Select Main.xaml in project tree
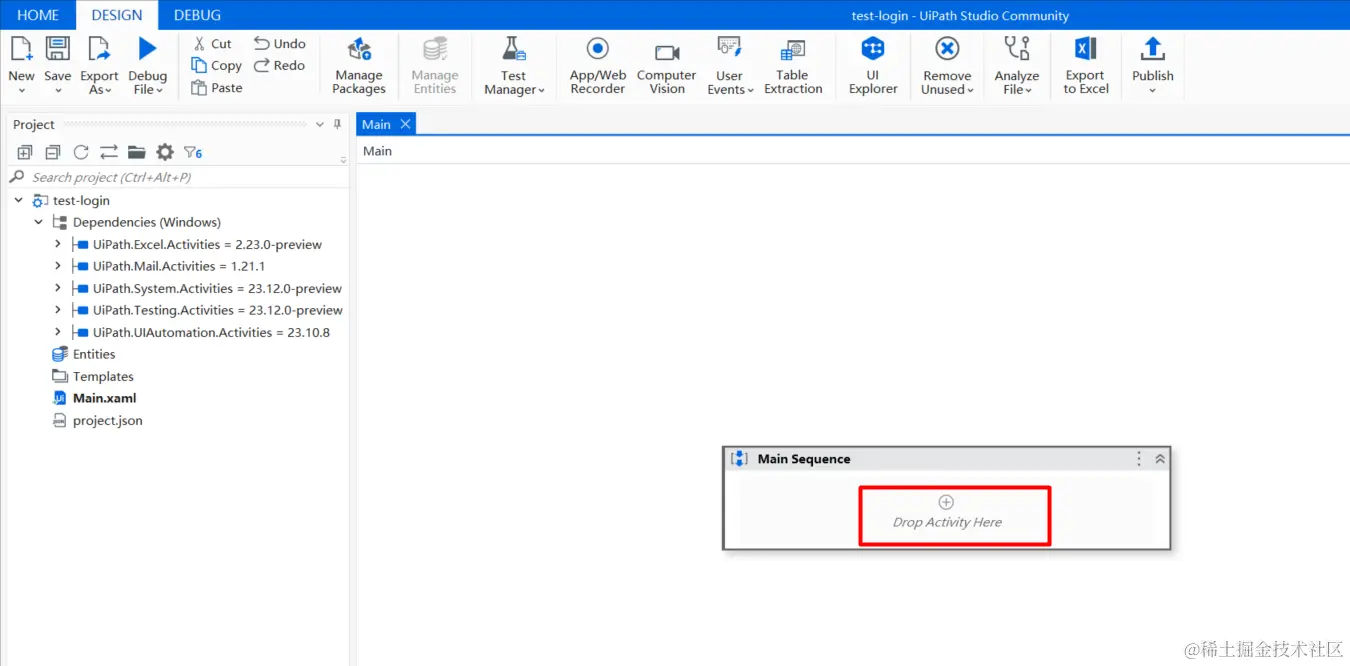The image size is (1350, 666). point(104,398)
